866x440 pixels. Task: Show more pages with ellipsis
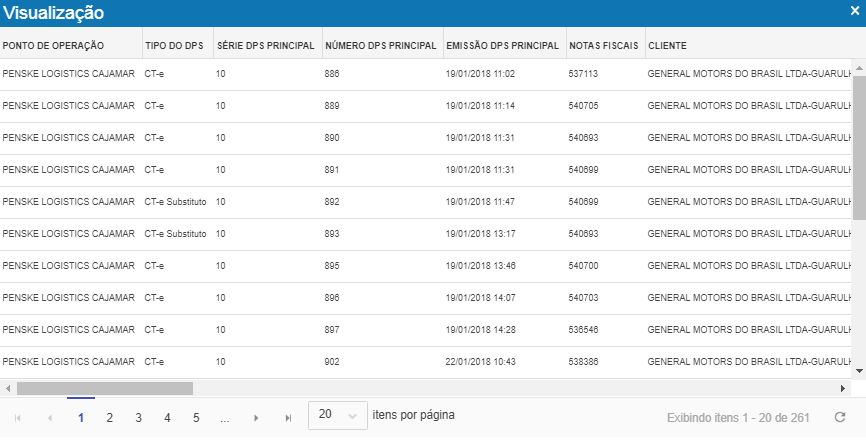click(x=224, y=418)
